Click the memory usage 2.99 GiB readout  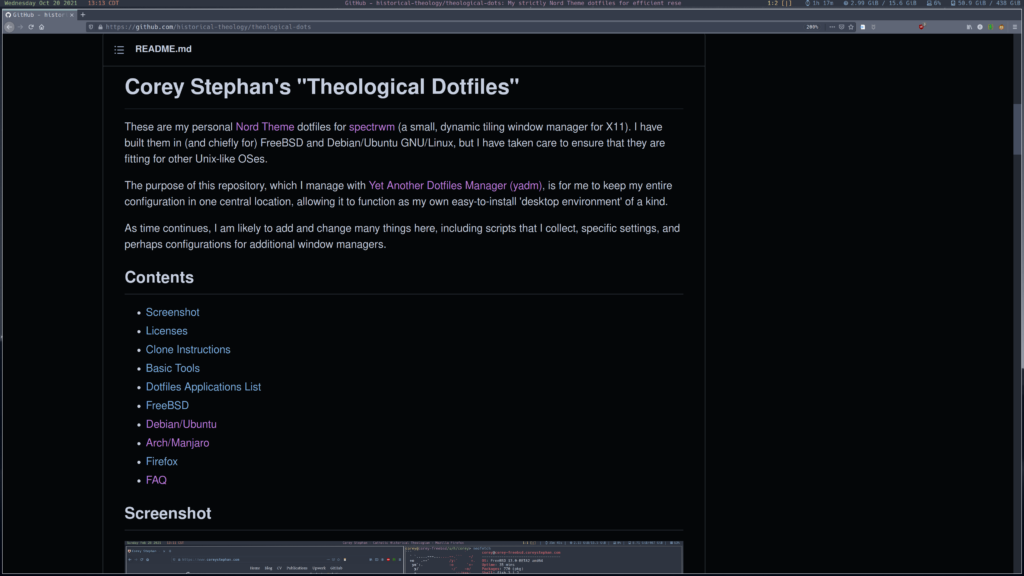click(880, 3)
